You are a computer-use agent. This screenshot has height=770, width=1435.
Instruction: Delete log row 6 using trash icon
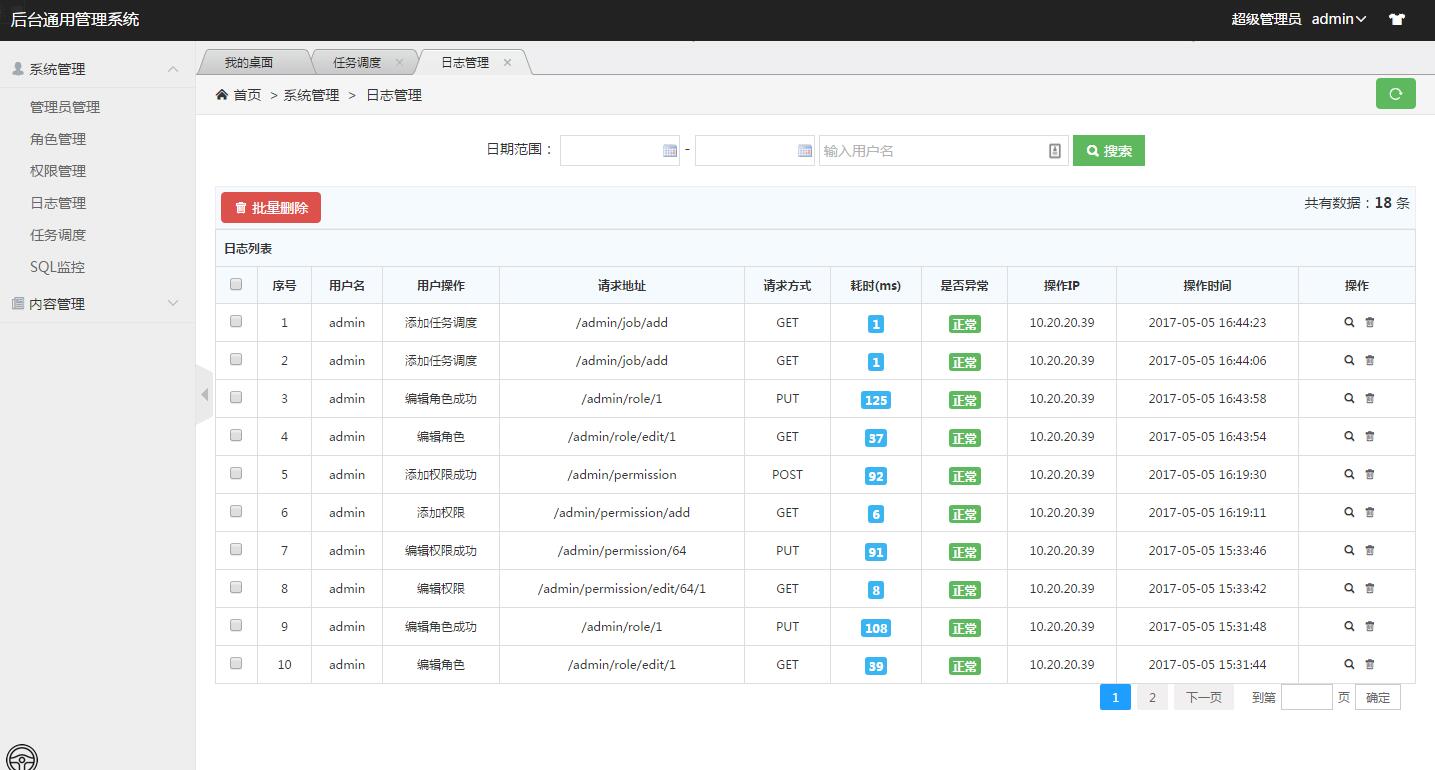(x=1370, y=512)
